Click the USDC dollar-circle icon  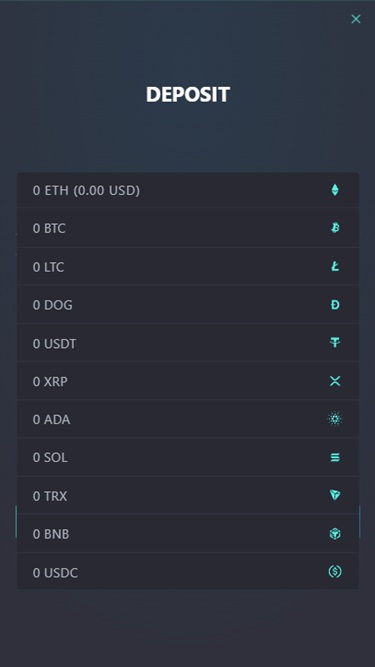[x=335, y=572]
